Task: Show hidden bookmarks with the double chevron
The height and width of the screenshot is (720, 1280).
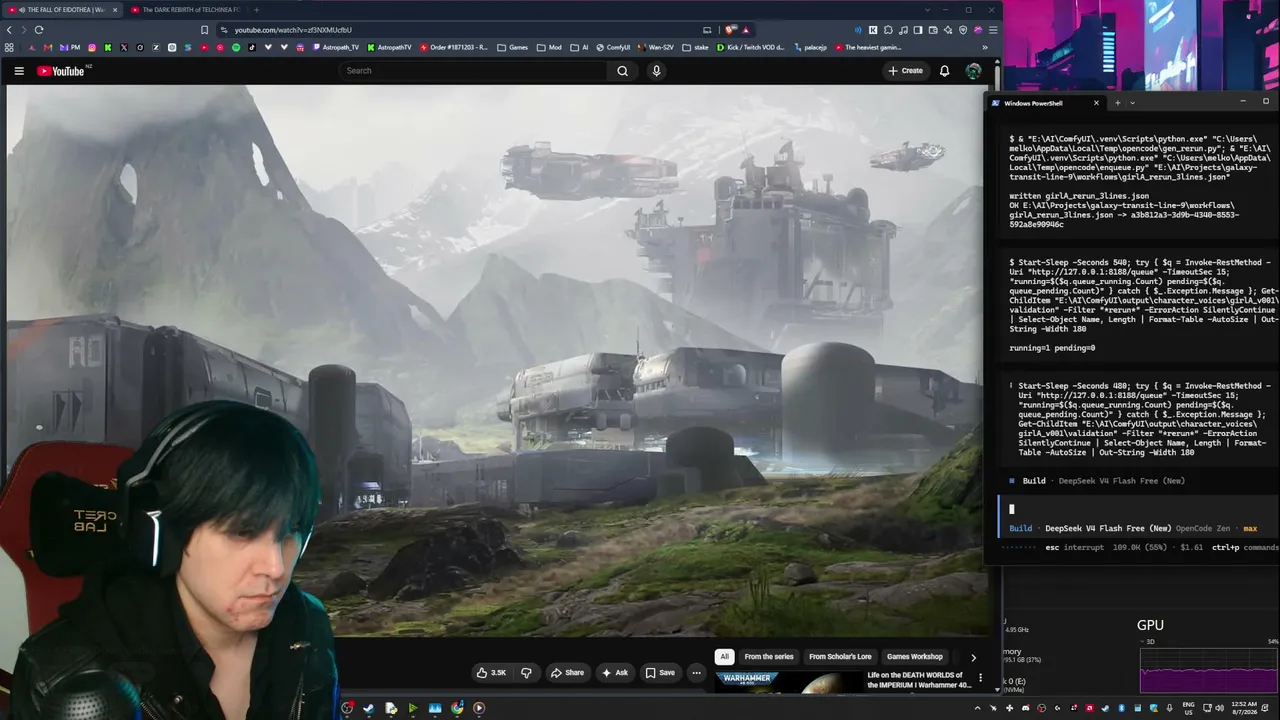Action: coord(985,47)
